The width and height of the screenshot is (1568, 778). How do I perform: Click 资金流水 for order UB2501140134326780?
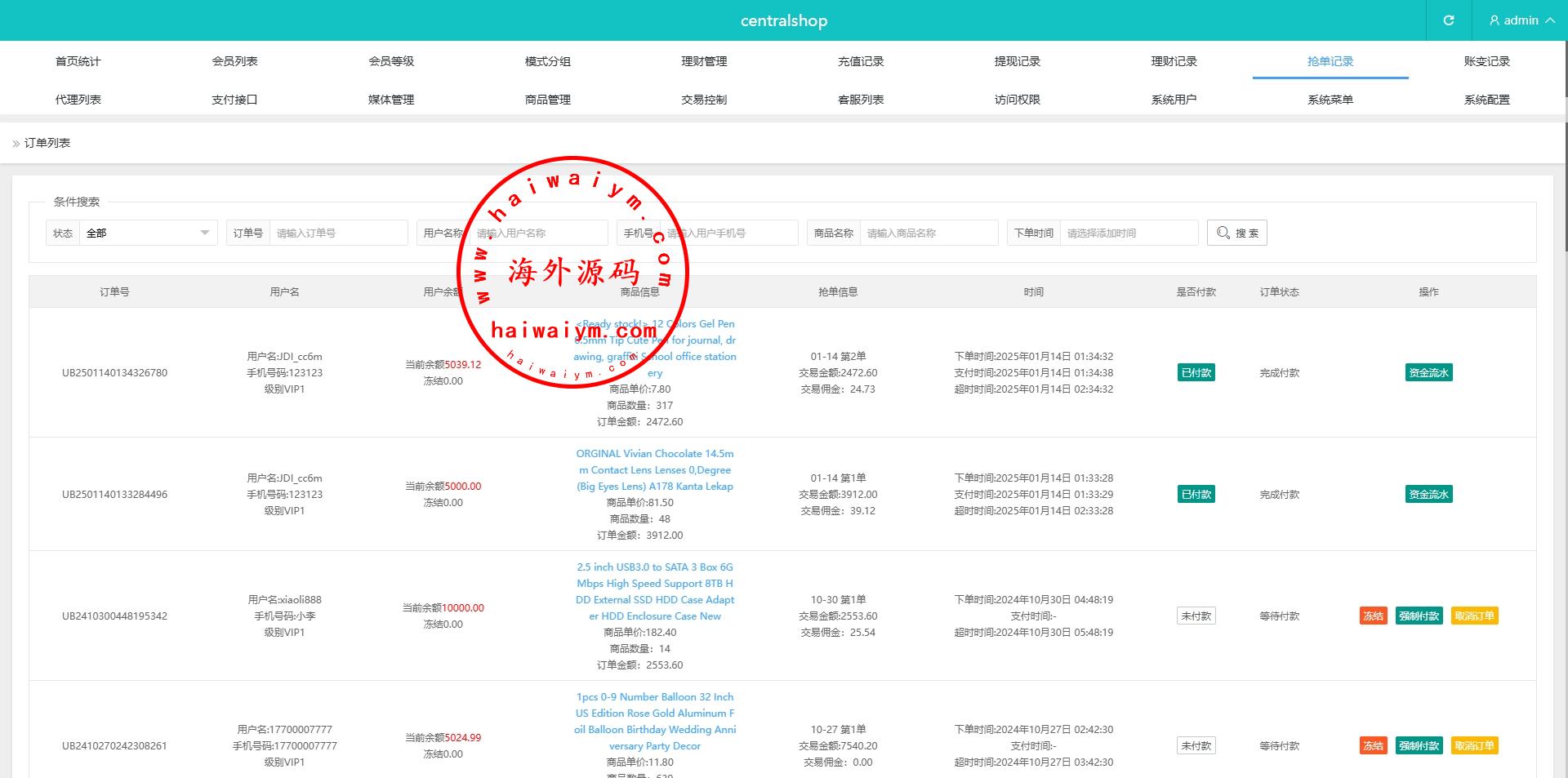pyautogui.click(x=1428, y=373)
